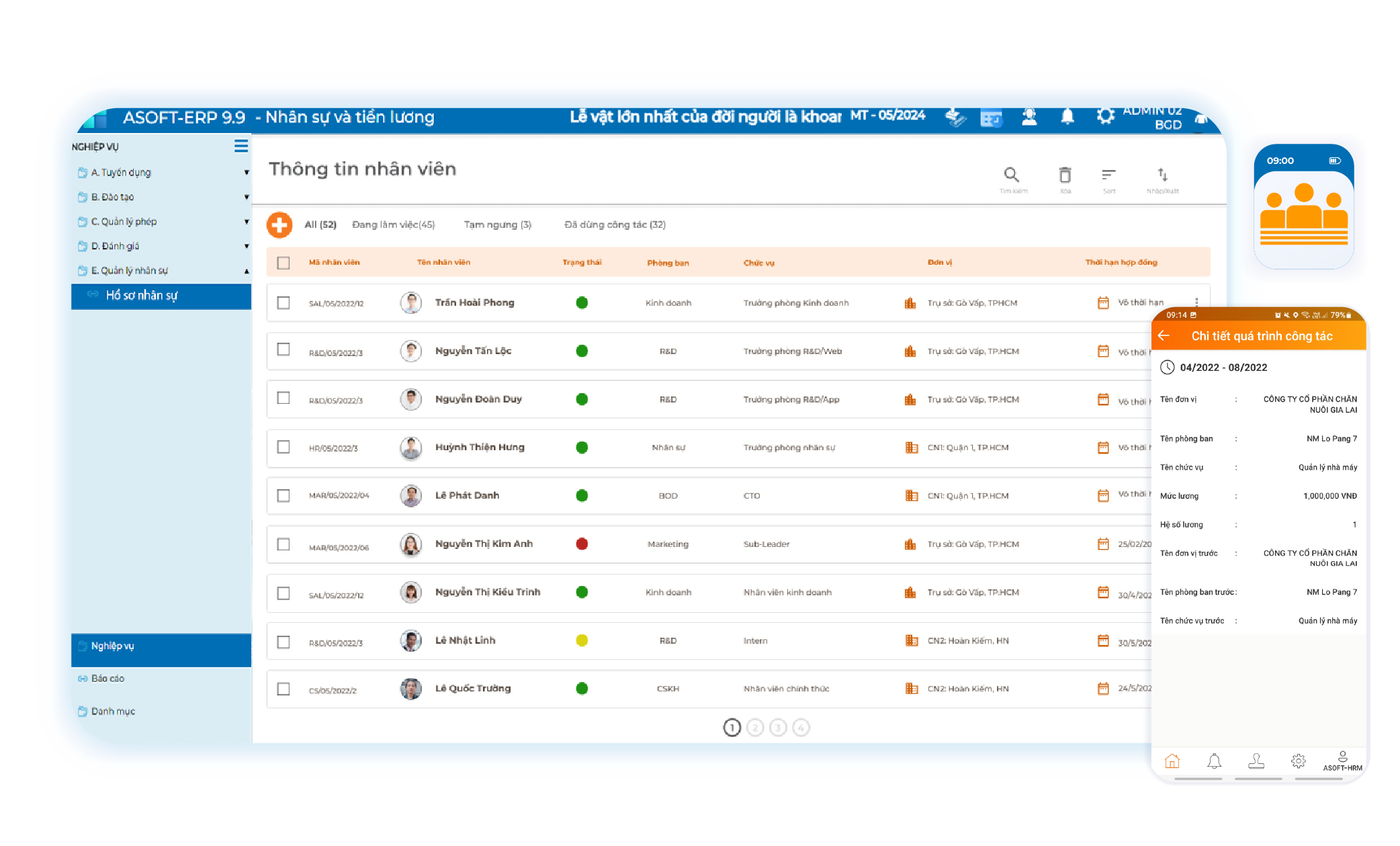
Task: Open the settings gear in header
Action: click(1105, 117)
